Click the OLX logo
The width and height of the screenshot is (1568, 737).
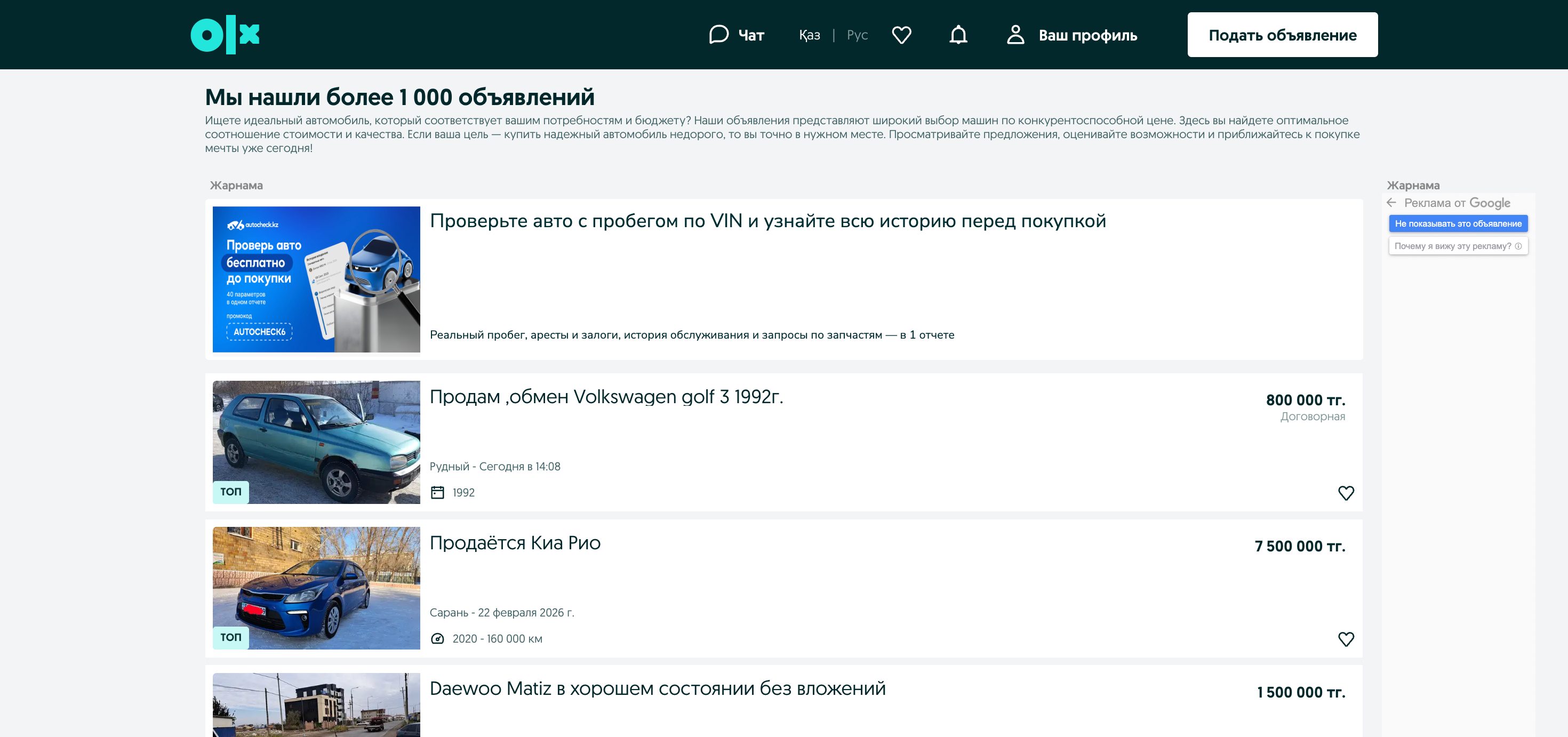click(225, 35)
